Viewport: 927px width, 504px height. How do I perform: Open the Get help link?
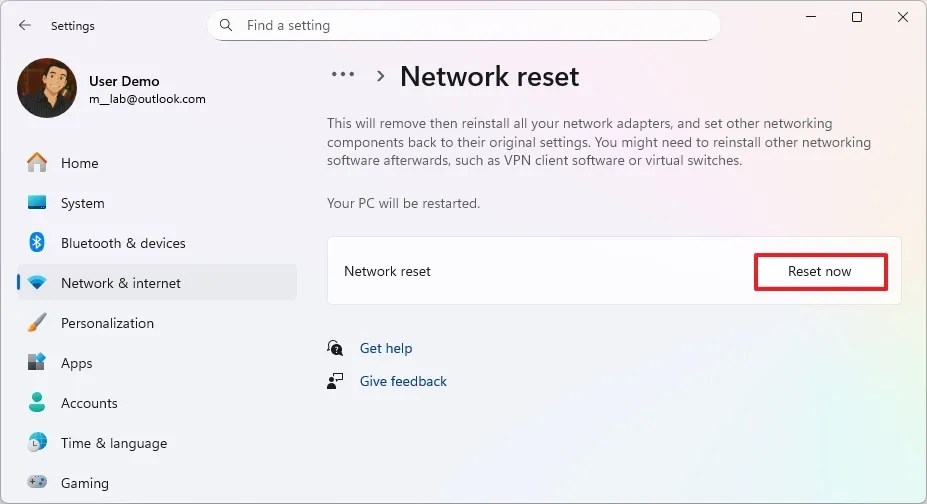click(x=386, y=348)
